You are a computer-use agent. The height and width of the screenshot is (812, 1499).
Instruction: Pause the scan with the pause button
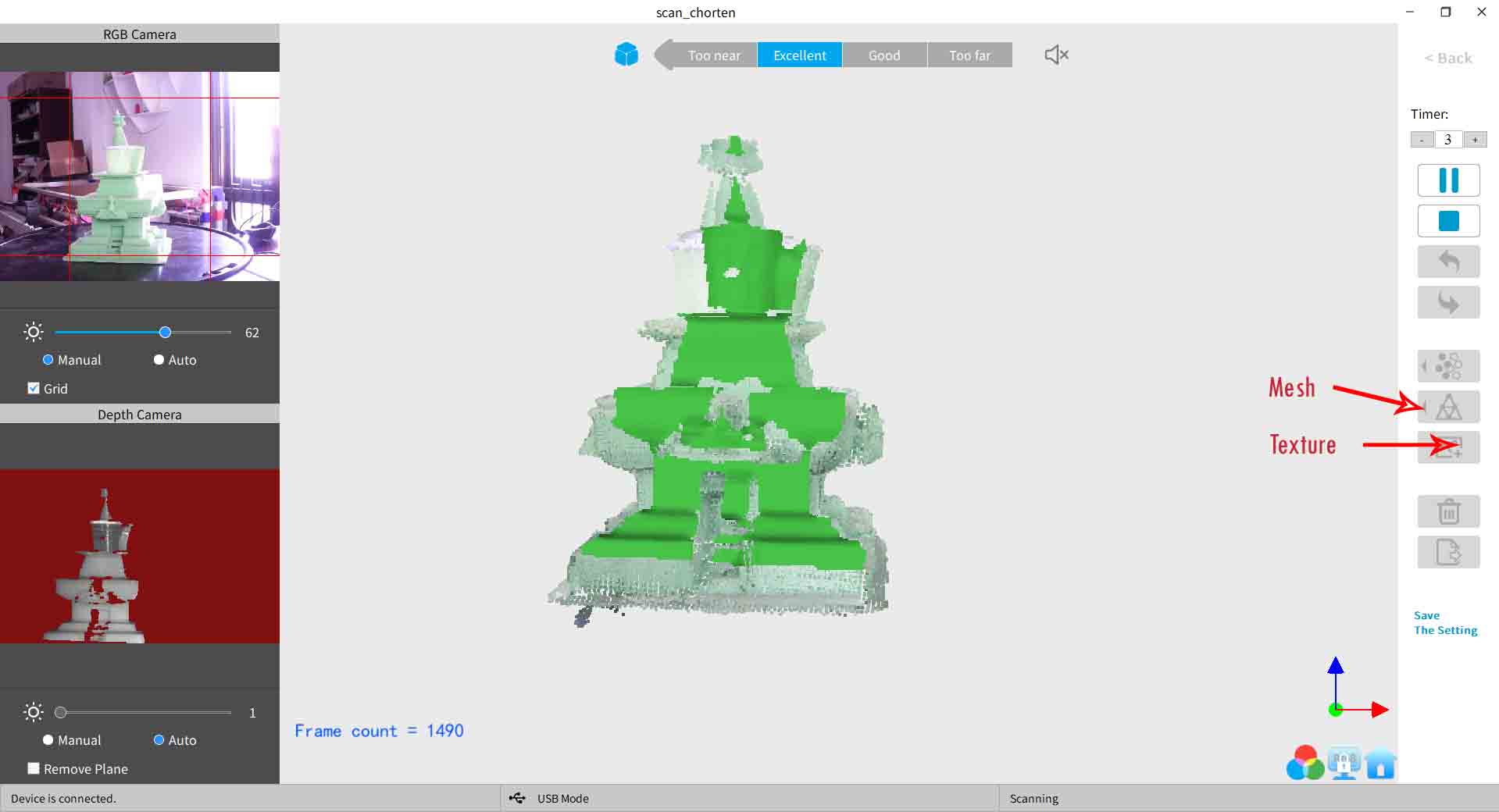point(1448,180)
